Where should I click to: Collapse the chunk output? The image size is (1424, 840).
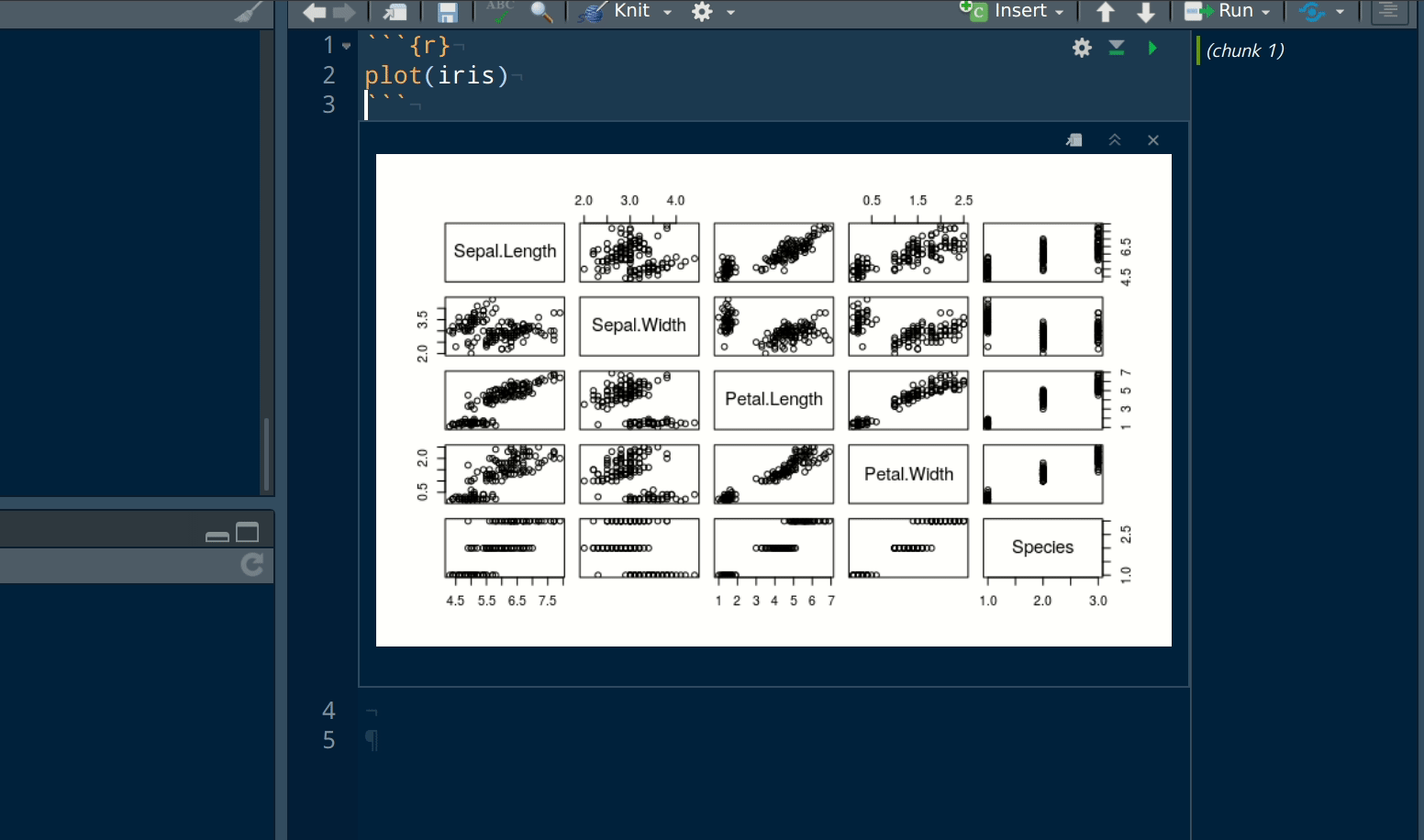point(1115,139)
